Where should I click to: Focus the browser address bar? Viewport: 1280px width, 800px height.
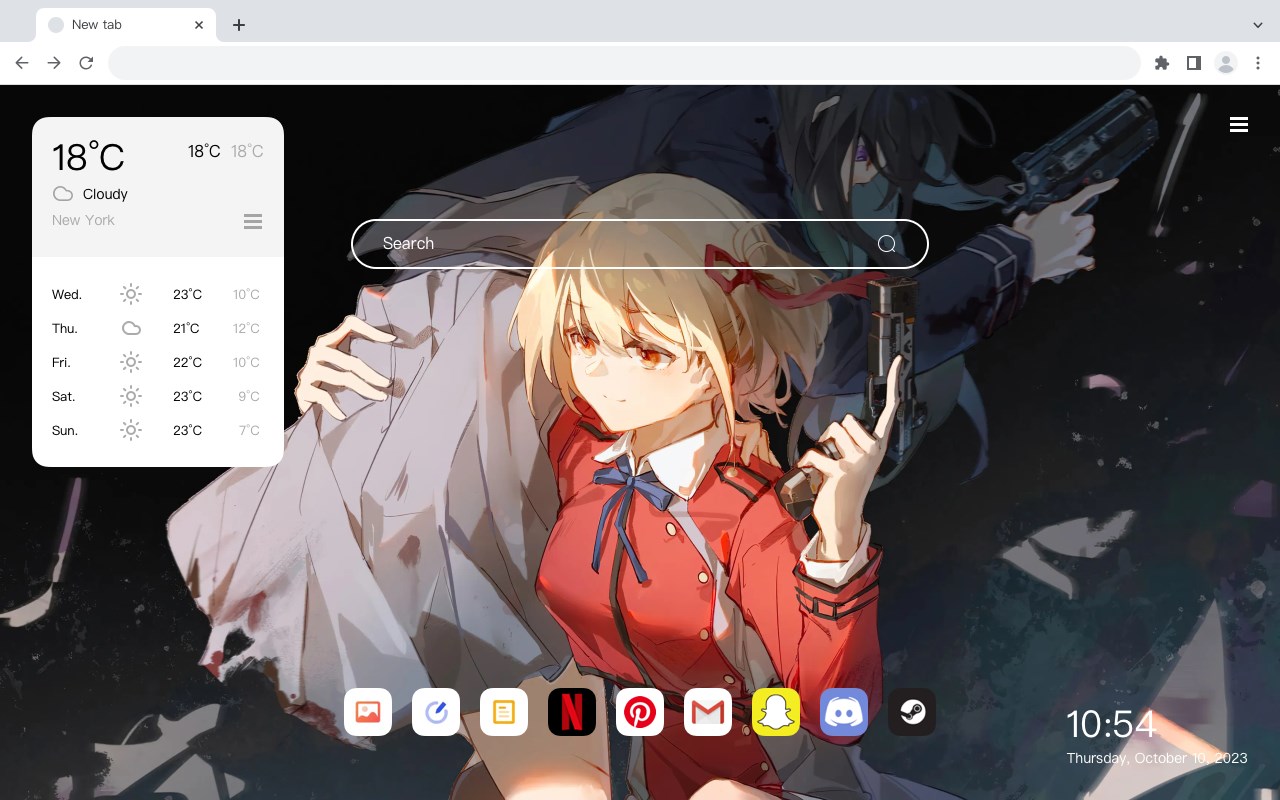(624, 63)
